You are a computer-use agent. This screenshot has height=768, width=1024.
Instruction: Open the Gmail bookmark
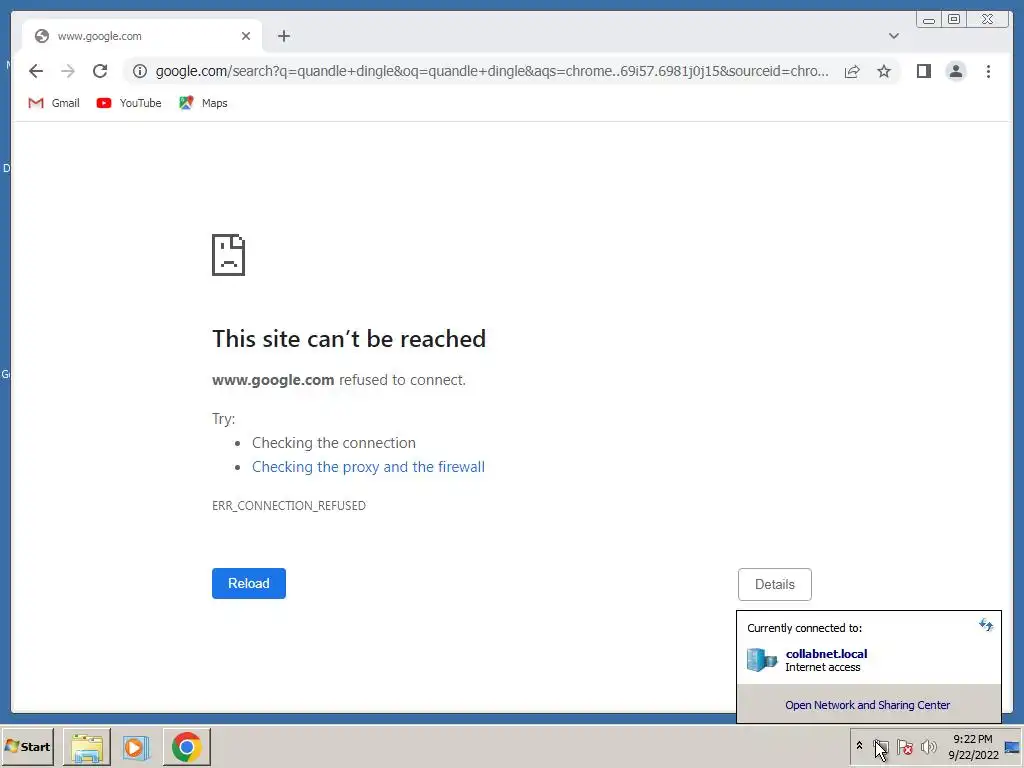pyautogui.click(x=54, y=103)
